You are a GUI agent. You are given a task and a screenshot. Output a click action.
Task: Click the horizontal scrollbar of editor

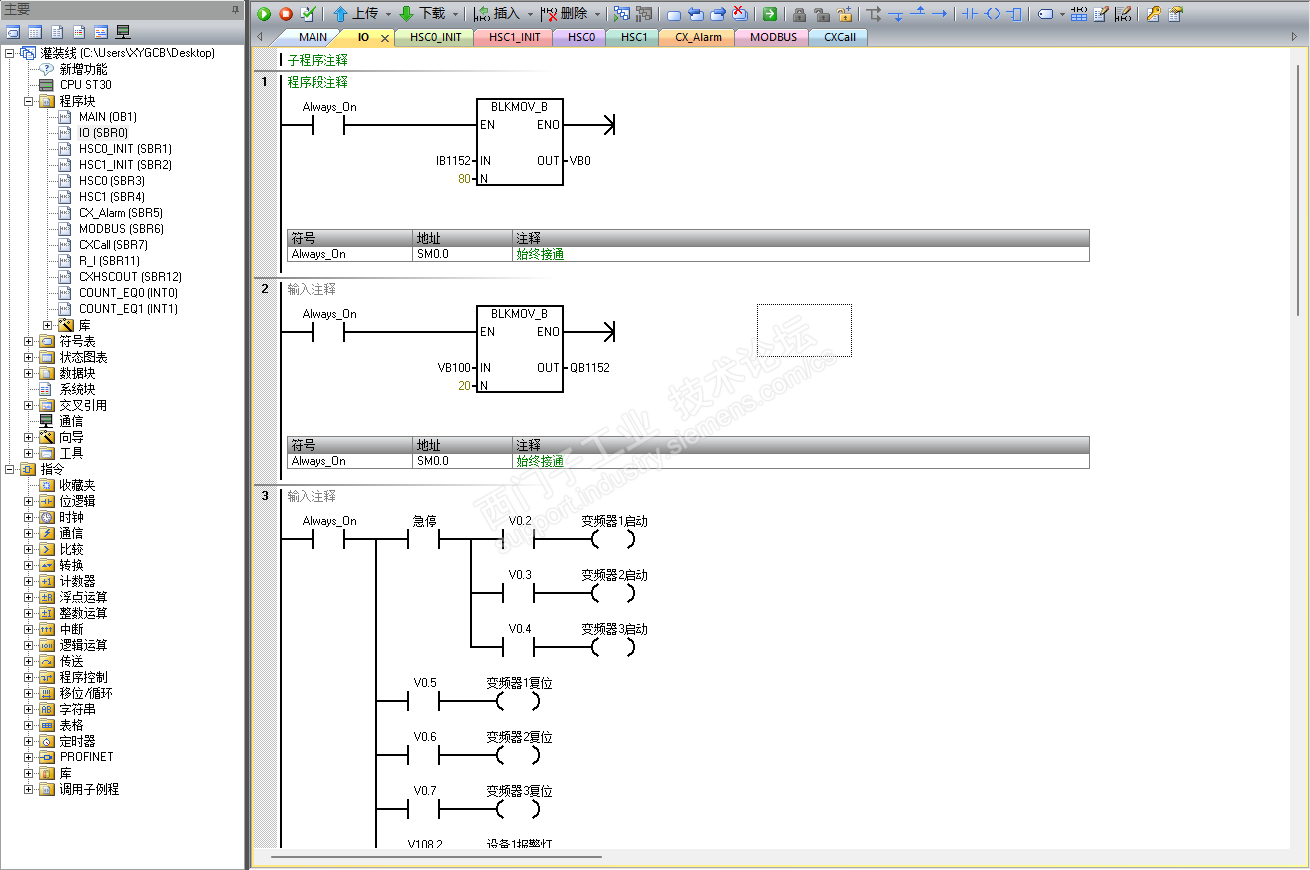click(x=436, y=856)
